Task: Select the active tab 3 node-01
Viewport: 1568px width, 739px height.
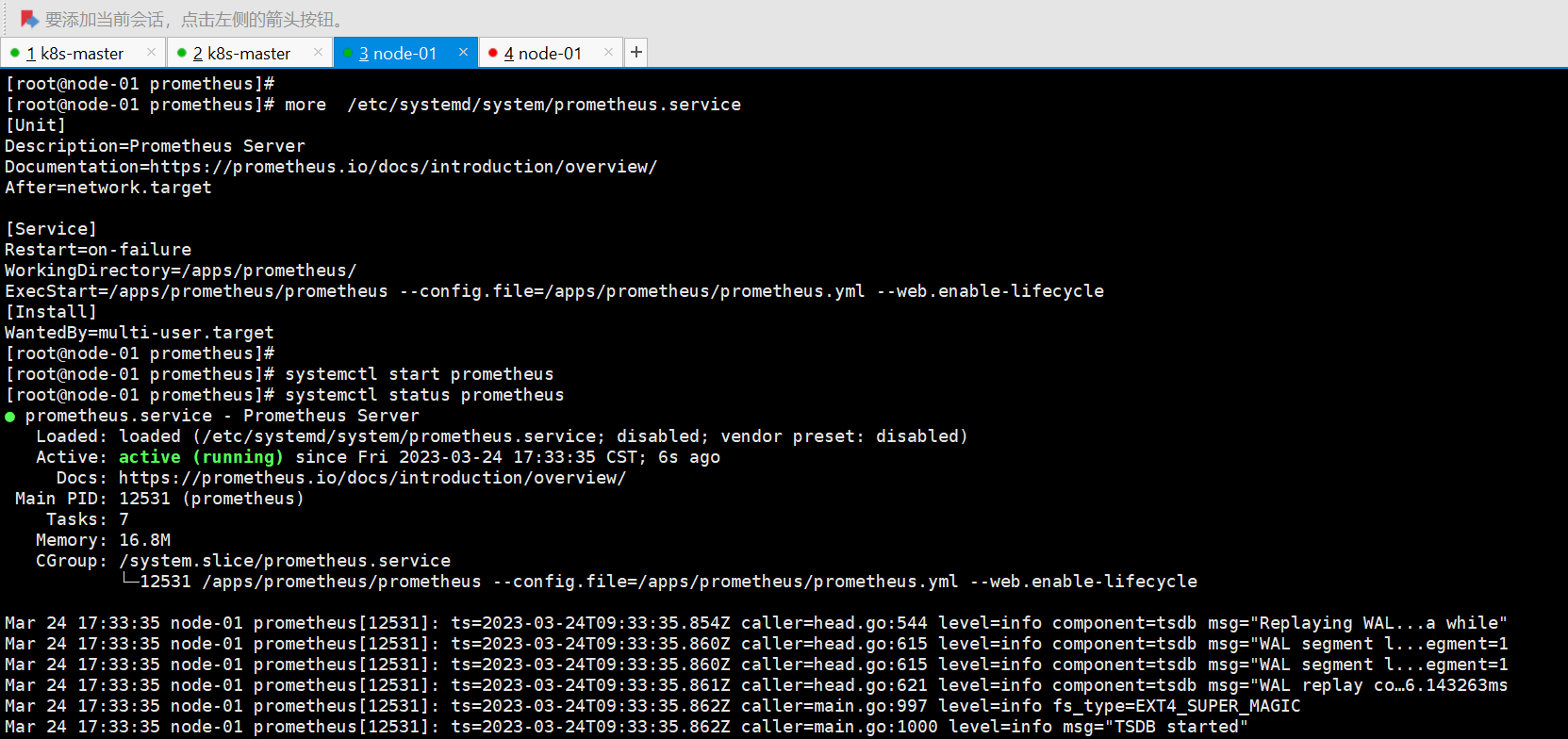Action: [x=404, y=53]
